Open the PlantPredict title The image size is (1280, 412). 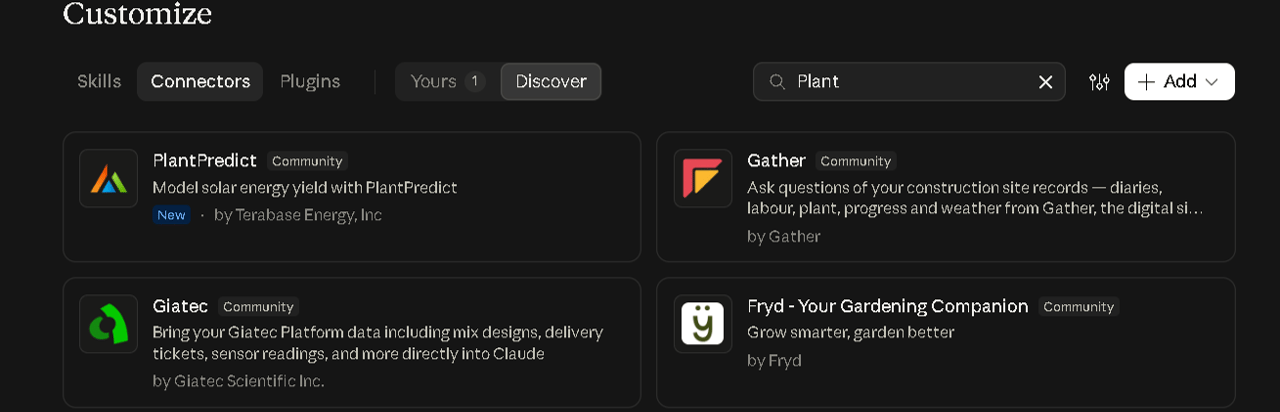205,160
